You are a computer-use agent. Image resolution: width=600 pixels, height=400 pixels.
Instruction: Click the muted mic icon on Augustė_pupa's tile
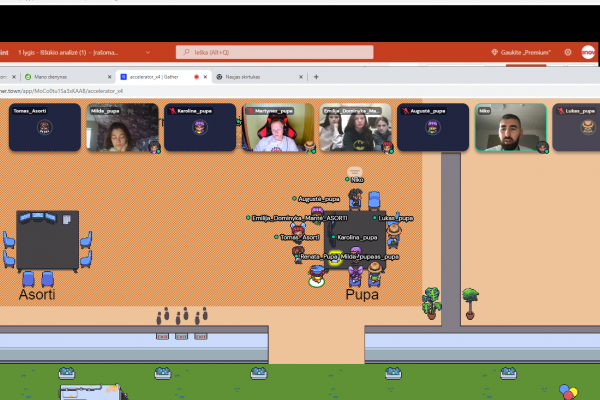[406, 111]
